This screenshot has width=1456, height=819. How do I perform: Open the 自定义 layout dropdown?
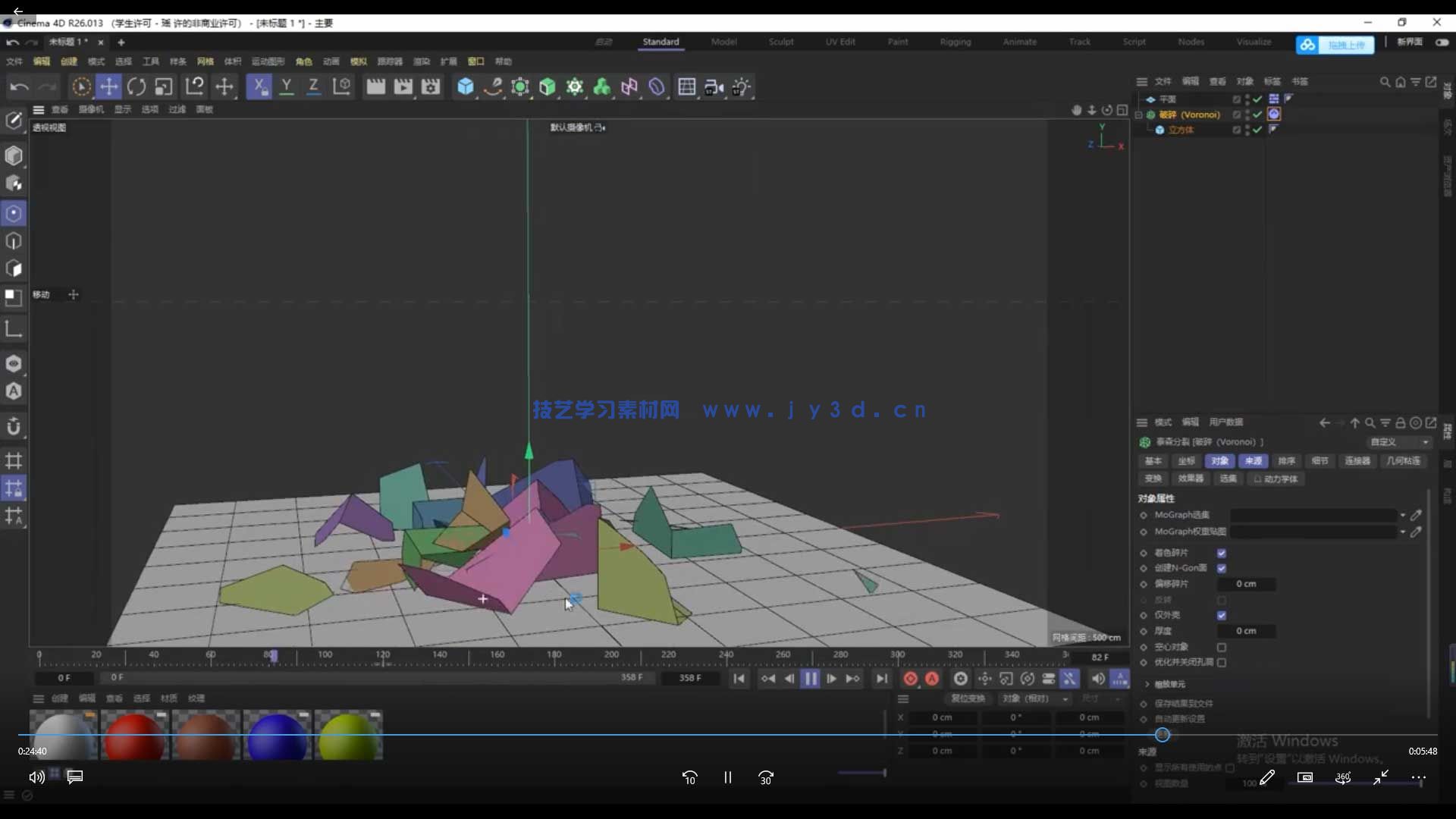tap(1398, 442)
